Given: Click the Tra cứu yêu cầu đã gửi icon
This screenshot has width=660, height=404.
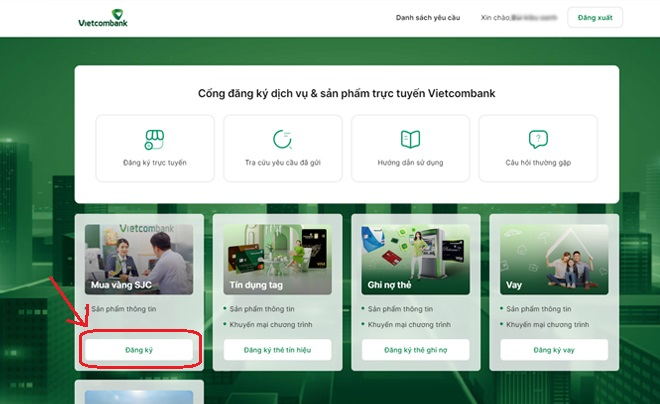Looking at the screenshot, I should point(282,139).
